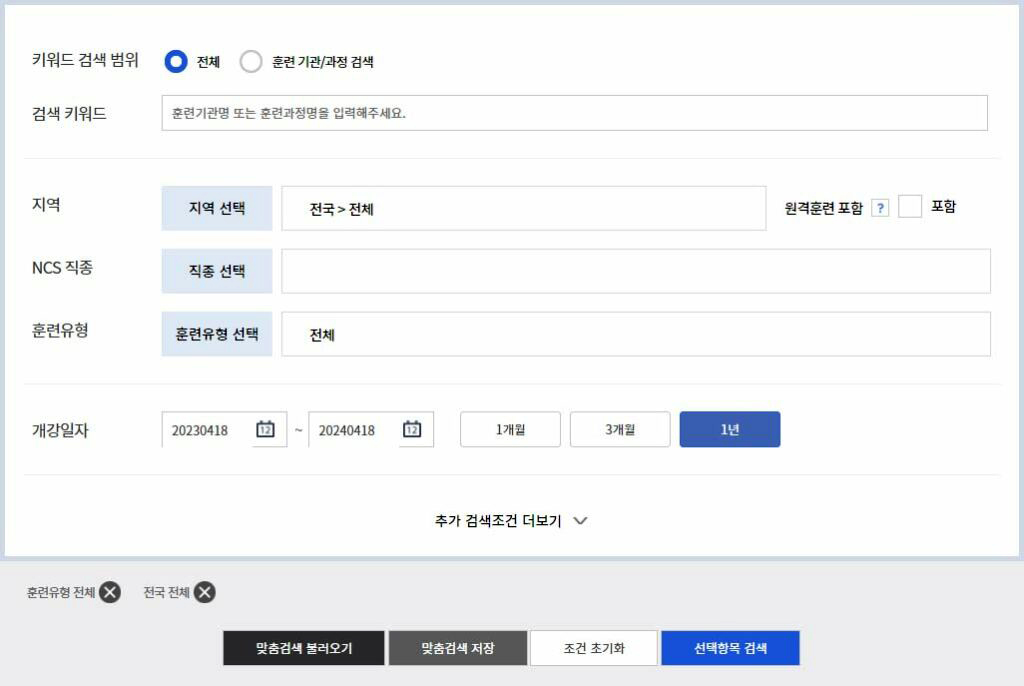Save current filters with 맞춤검색 저장

pyautogui.click(x=458, y=647)
